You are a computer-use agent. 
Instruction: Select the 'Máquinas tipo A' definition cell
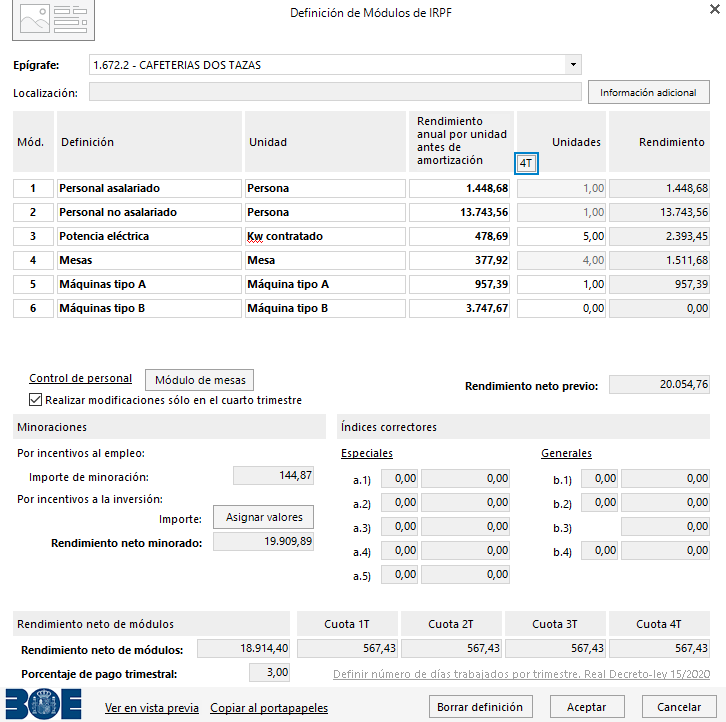149,284
